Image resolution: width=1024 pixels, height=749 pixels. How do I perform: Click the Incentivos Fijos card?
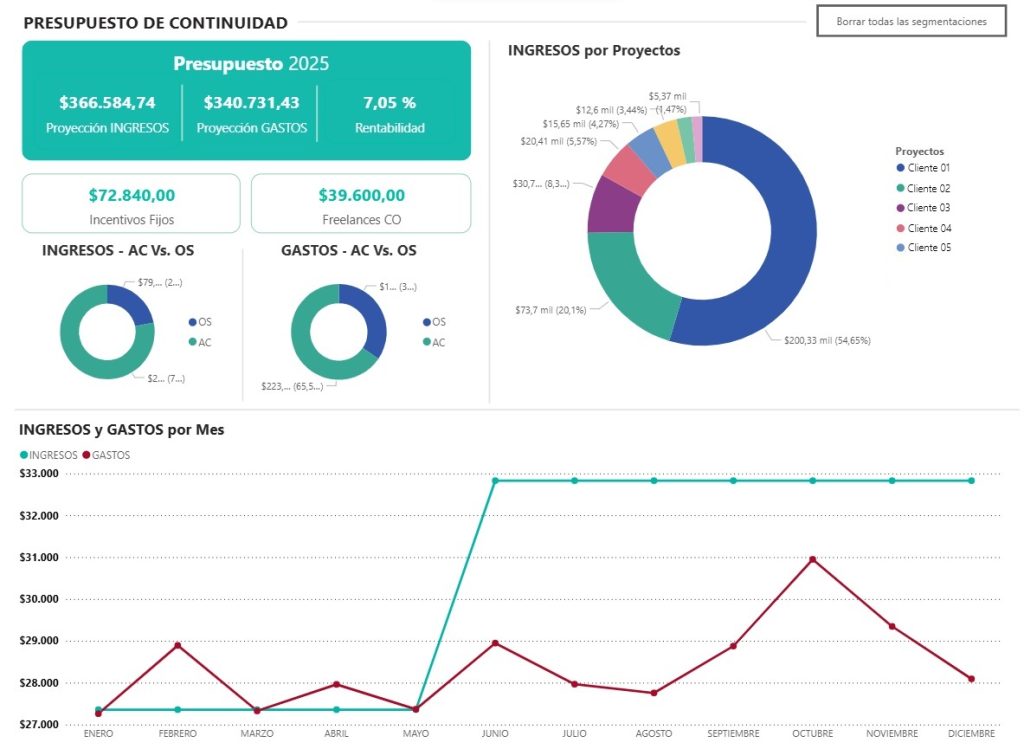coord(131,204)
